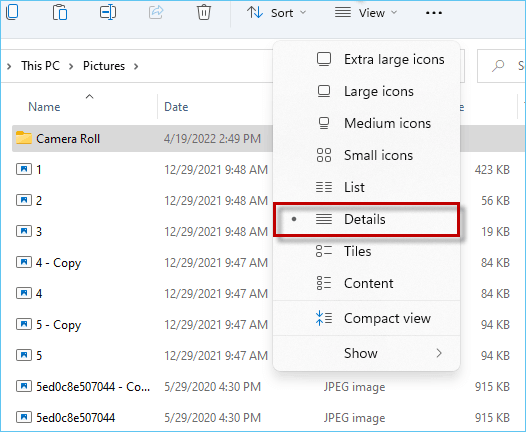Expand the Show submenu
Screen dimensions: 526x432
point(366,353)
